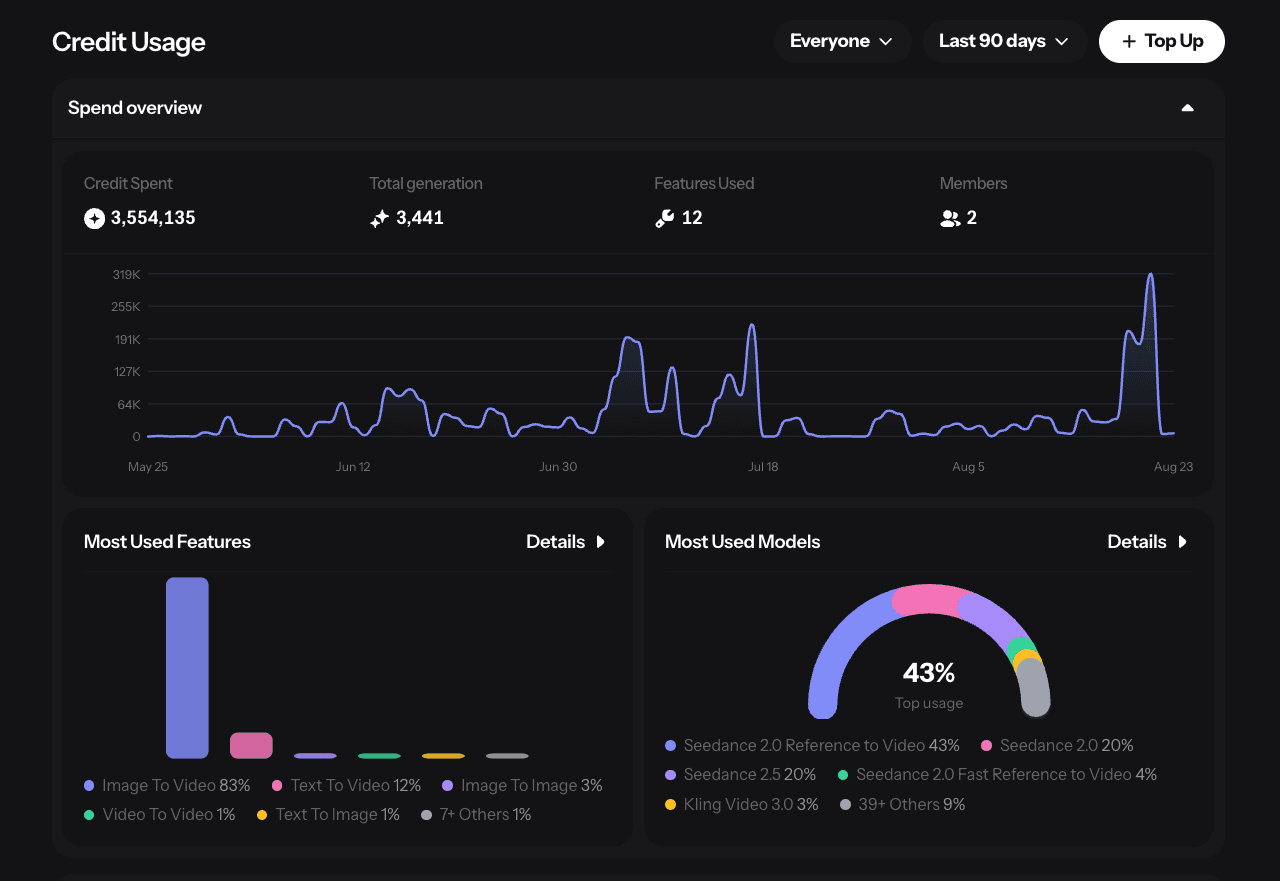
Task: Click Seedance 2.0 Fast Reference to Video label
Action: (1007, 775)
